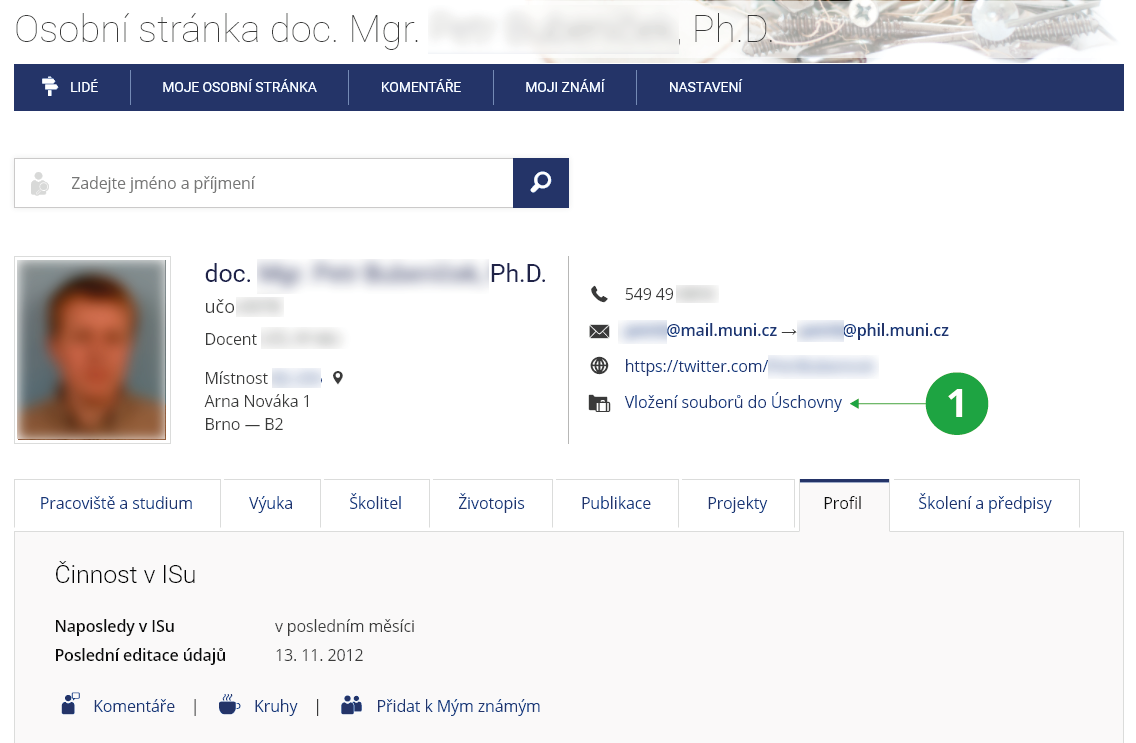Click the magnifier search button
The width and height of the screenshot is (1136, 743).
(540, 183)
